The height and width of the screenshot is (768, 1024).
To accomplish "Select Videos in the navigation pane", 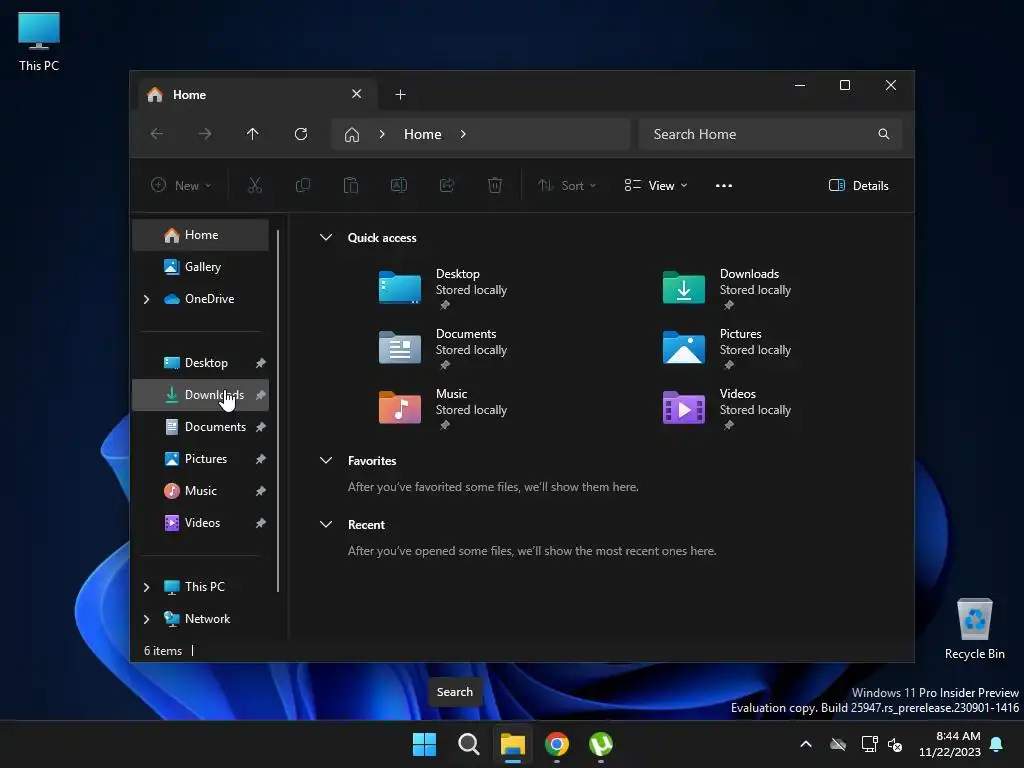I will [200, 523].
